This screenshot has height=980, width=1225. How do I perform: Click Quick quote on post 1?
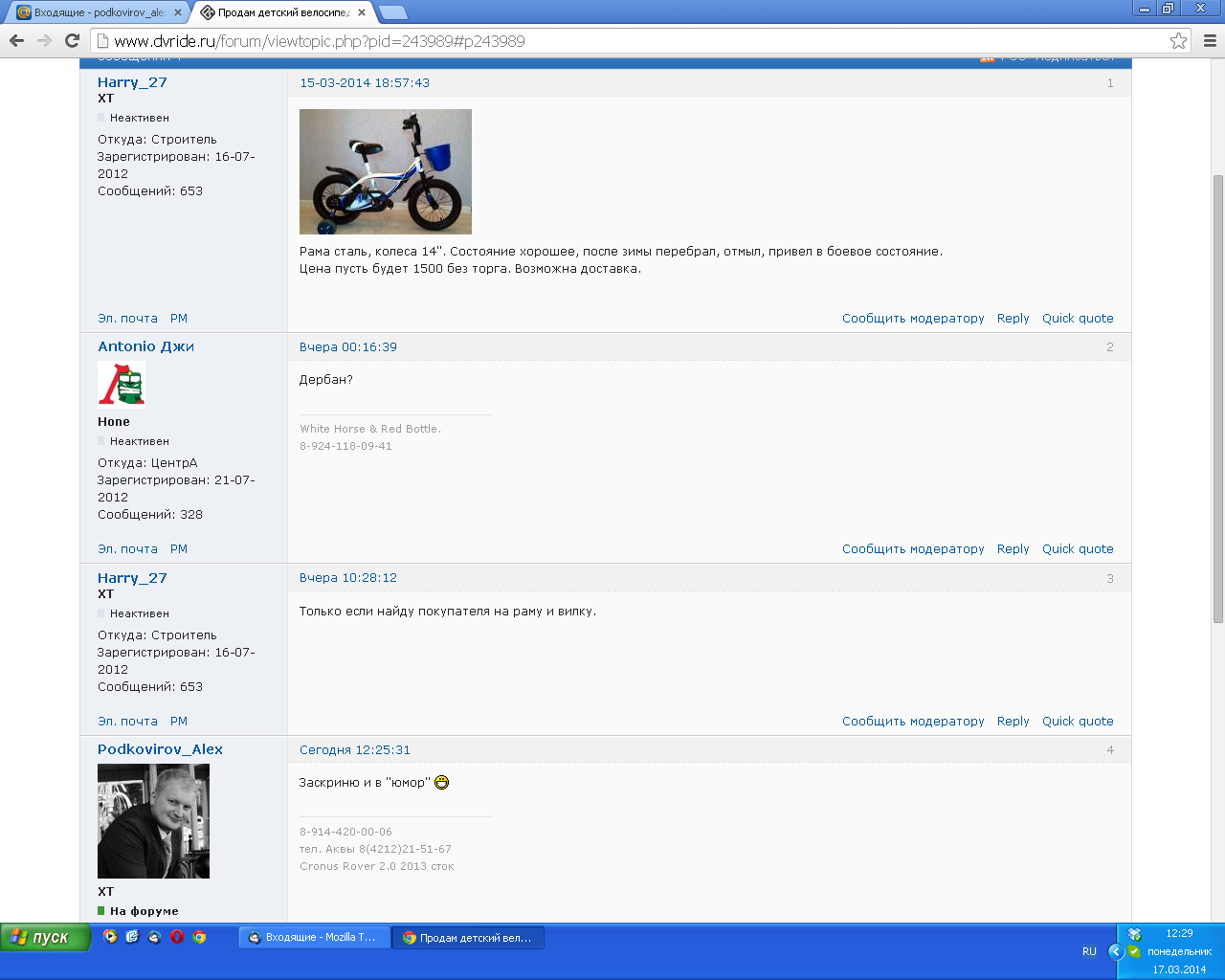pos(1078,319)
